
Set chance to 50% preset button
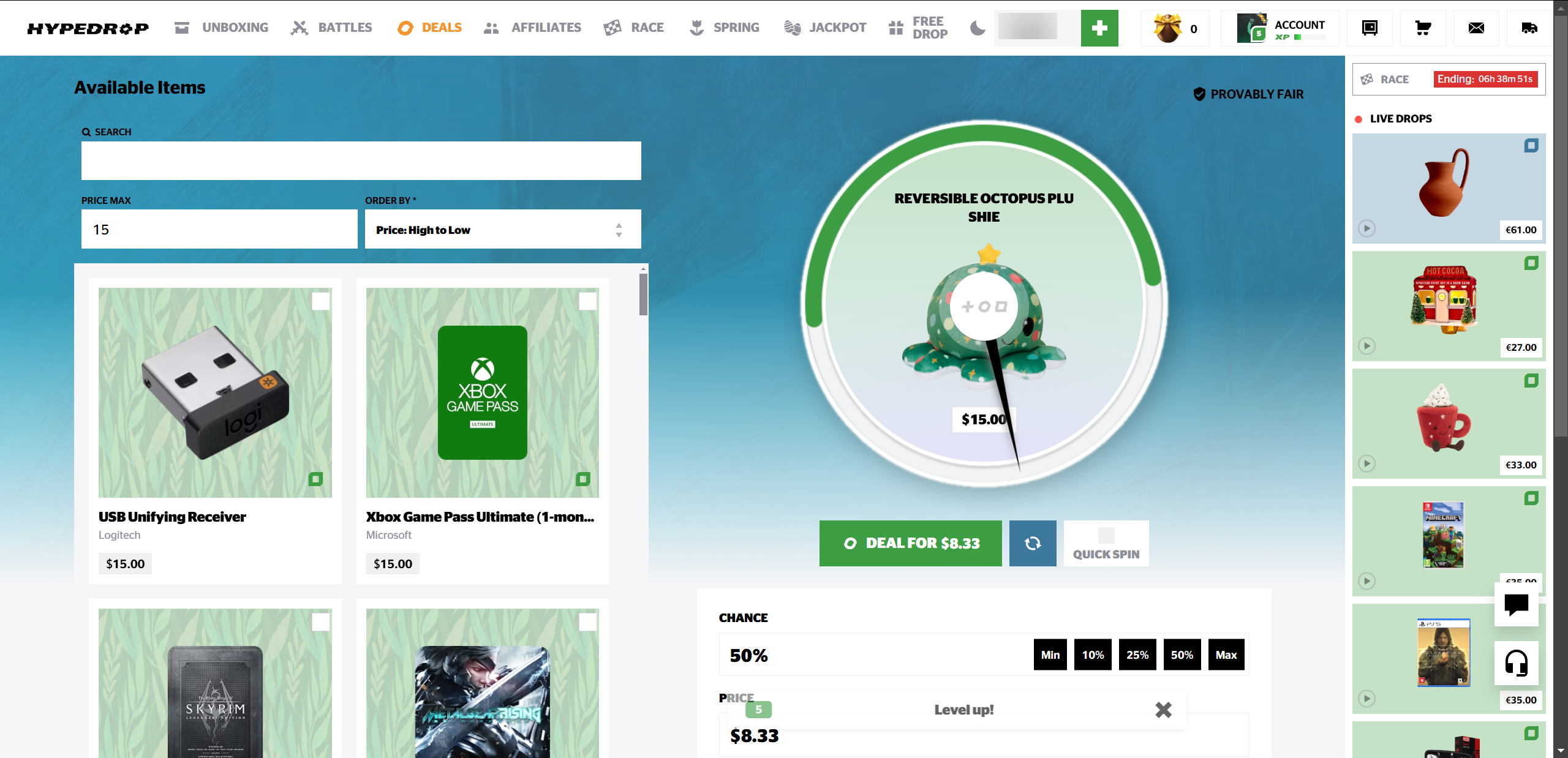[1182, 655]
